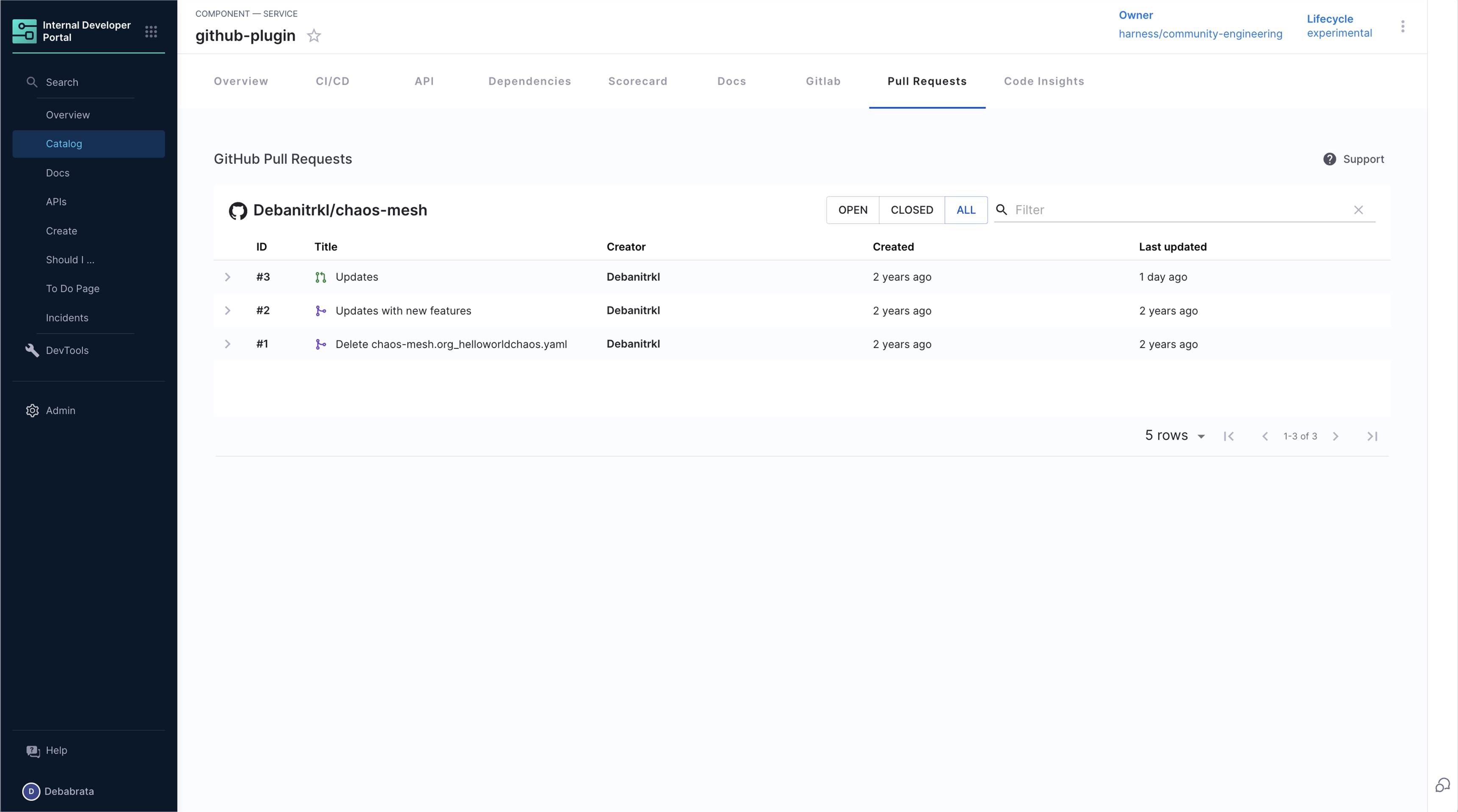Expand the #2 Updates with new features row
The width and height of the screenshot is (1458, 812).
(228, 310)
